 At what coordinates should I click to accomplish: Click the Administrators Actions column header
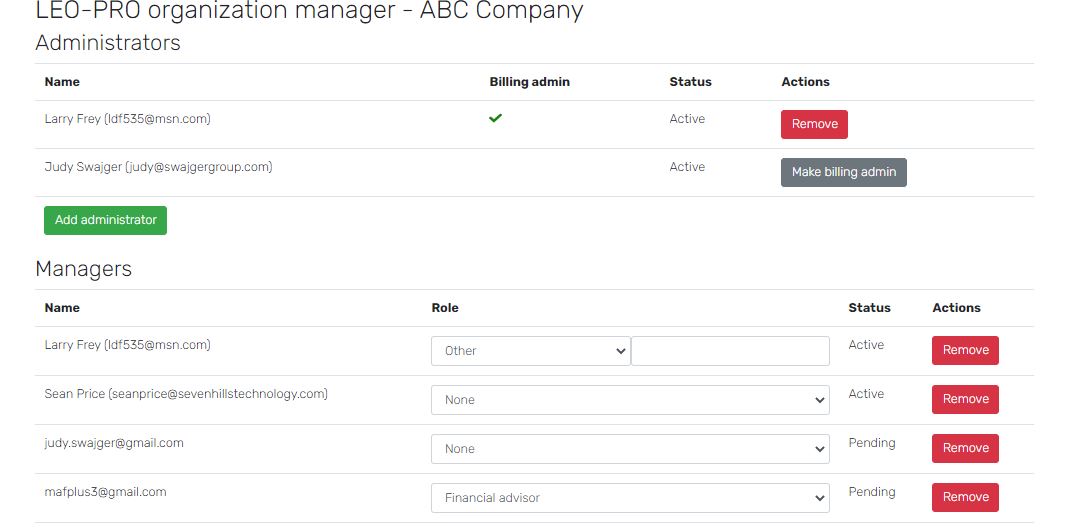[805, 82]
